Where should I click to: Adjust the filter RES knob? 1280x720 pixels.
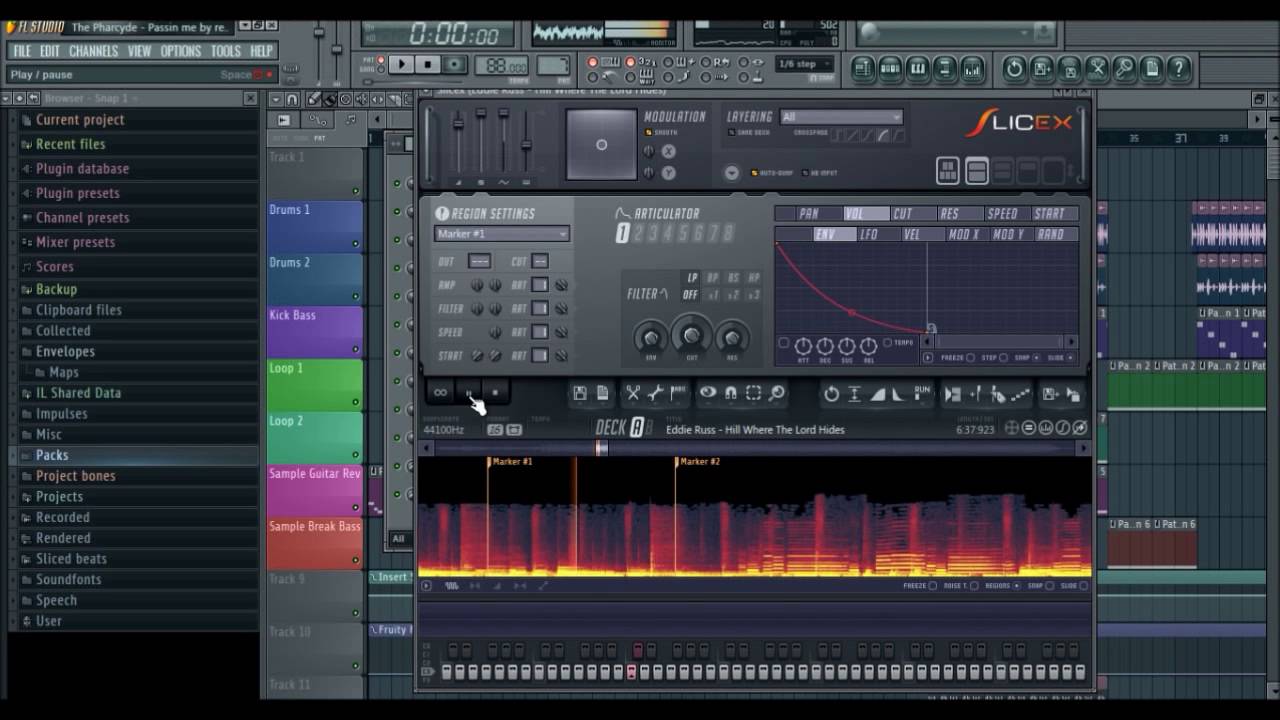[x=732, y=337]
